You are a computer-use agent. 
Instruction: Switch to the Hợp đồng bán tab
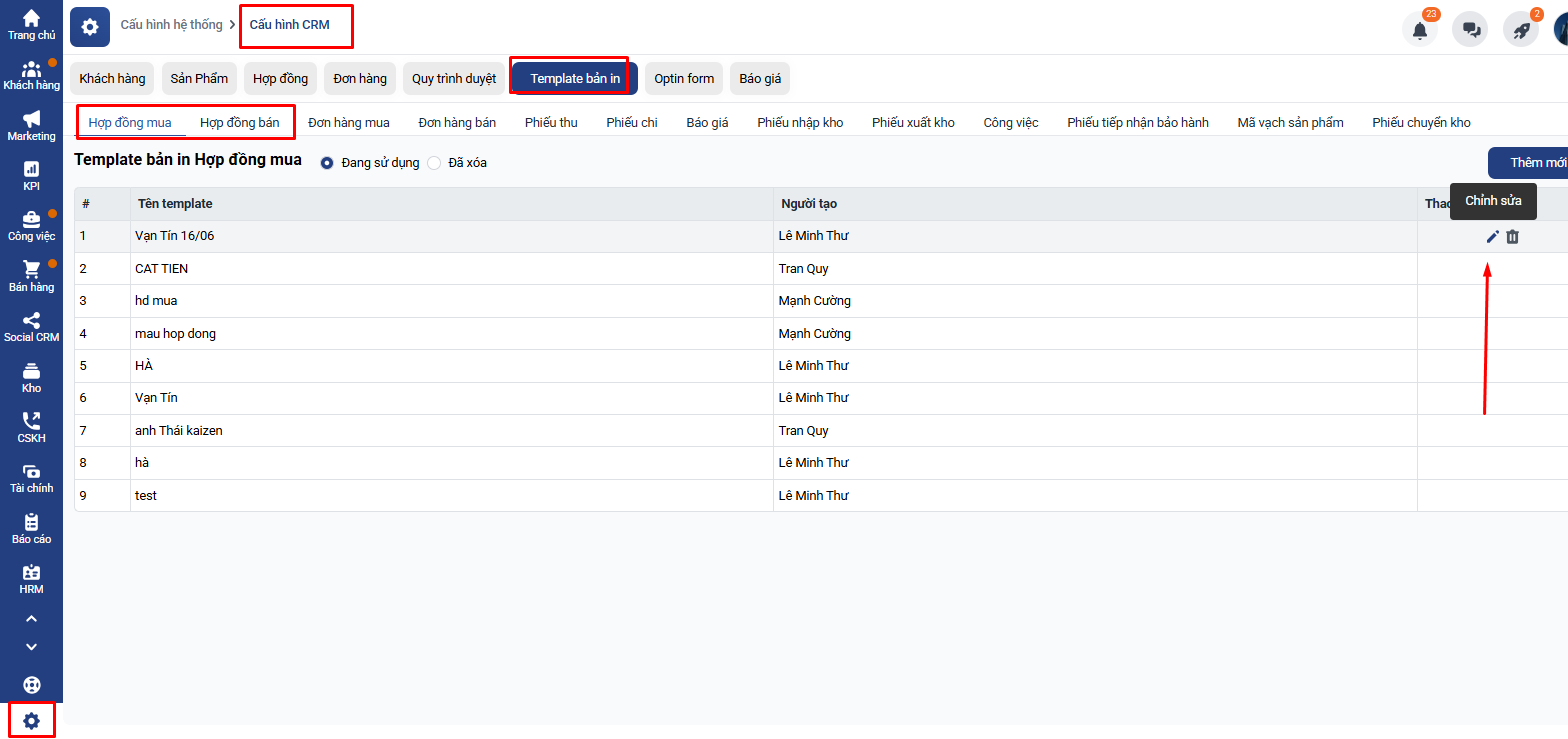(239, 123)
